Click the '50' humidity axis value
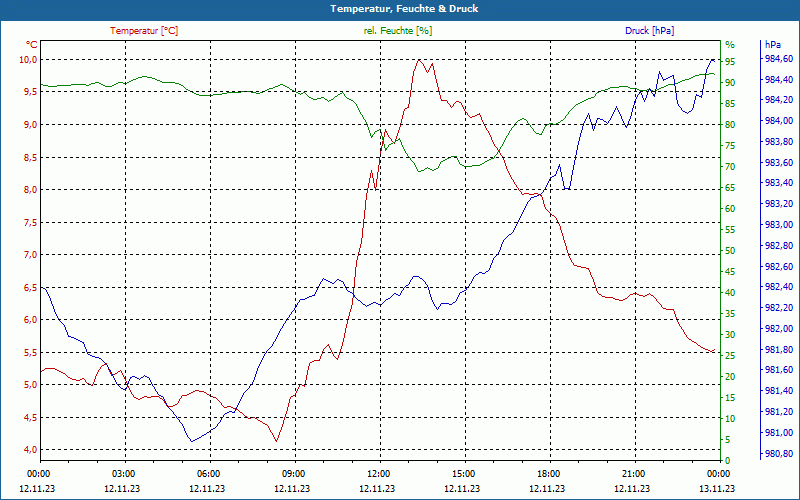 click(730, 251)
